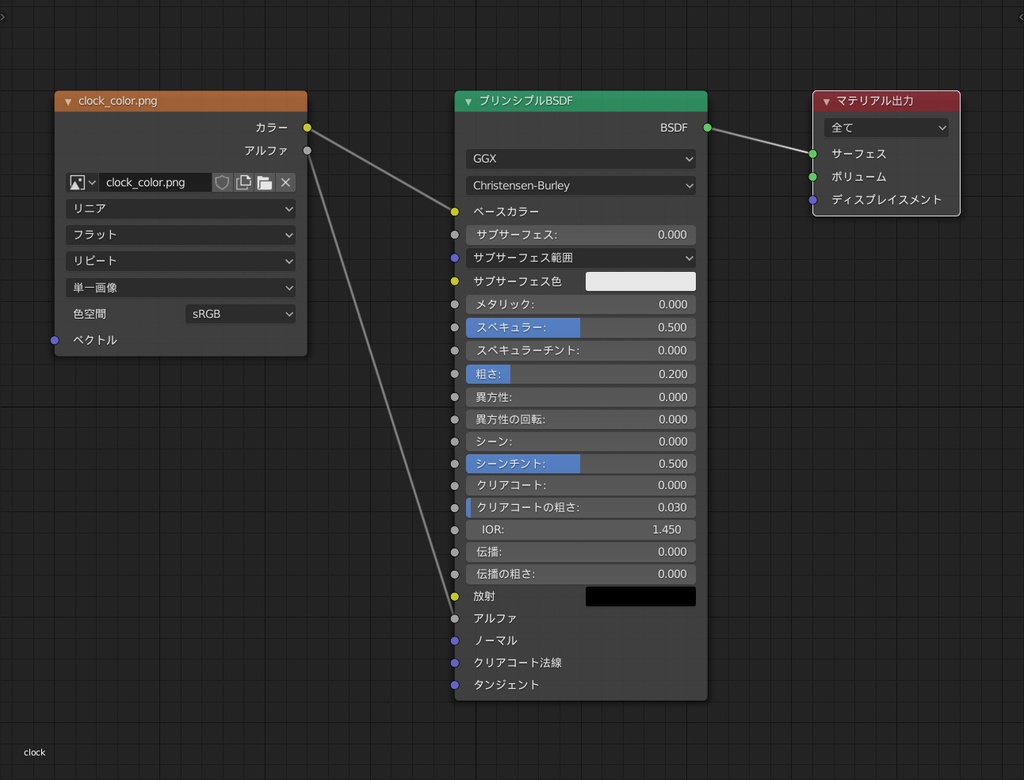Click the メタリック input socket
This screenshot has width=1024, height=780.
[x=455, y=304]
